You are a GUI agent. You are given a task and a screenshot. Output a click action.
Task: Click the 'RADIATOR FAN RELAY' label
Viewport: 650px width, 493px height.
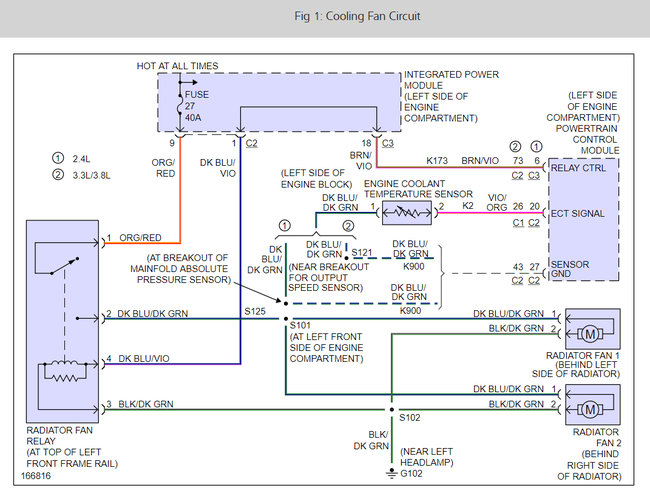coord(59,436)
